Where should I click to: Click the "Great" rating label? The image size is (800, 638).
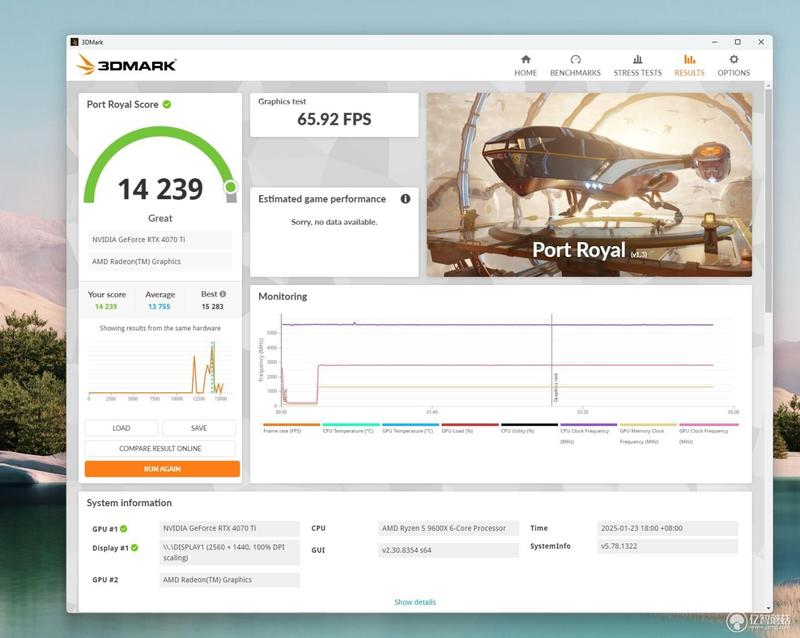(160, 218)
